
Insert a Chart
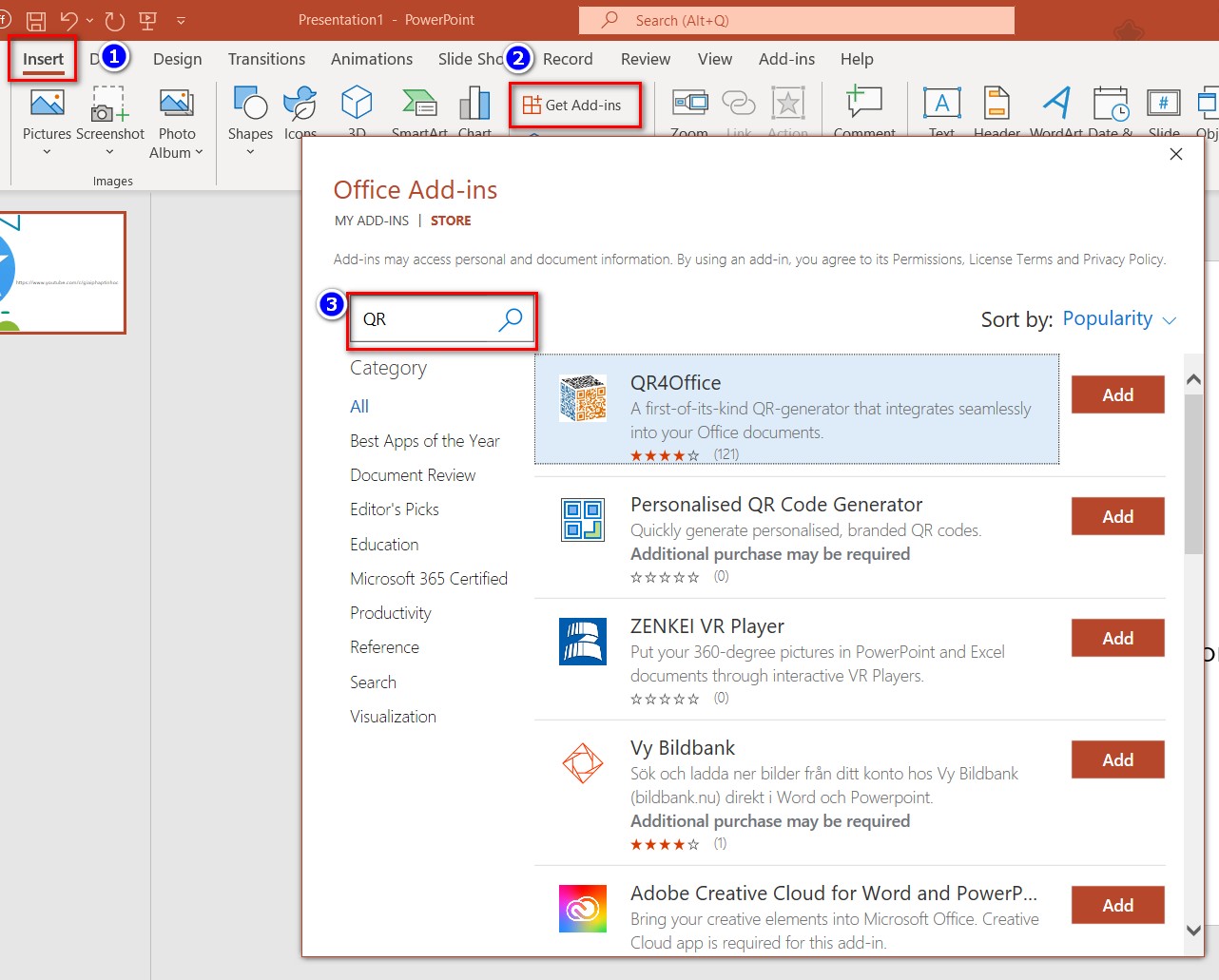pyautogui.click(x=474, y=104)
